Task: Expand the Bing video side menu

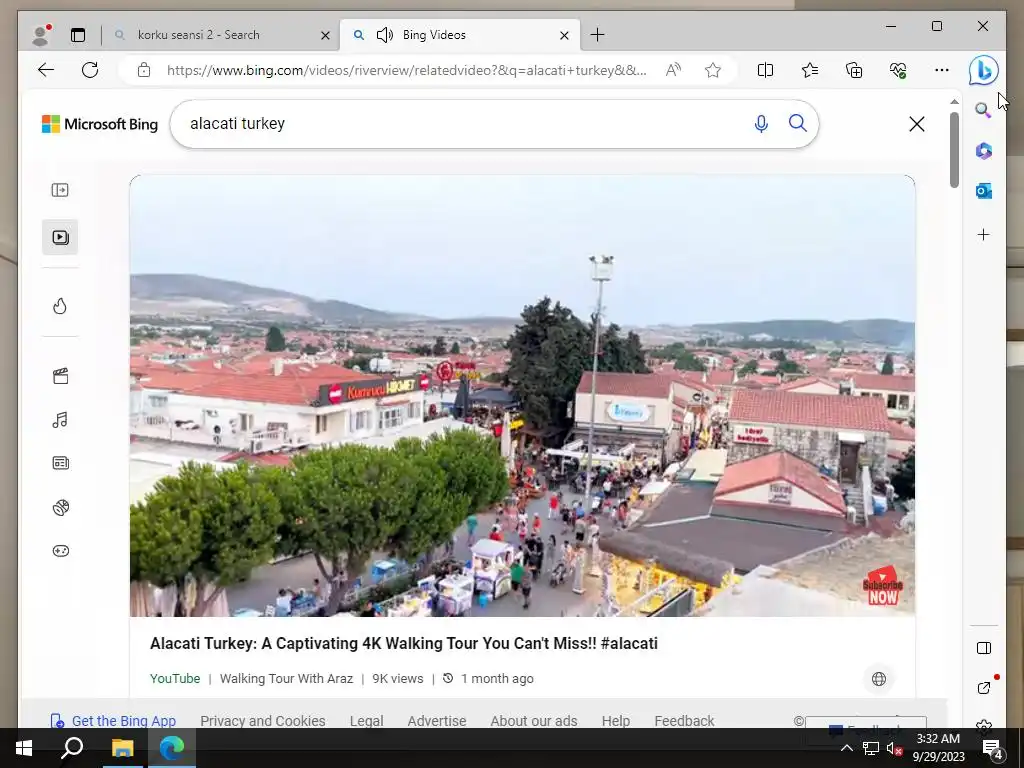Action: coord(60,190)
